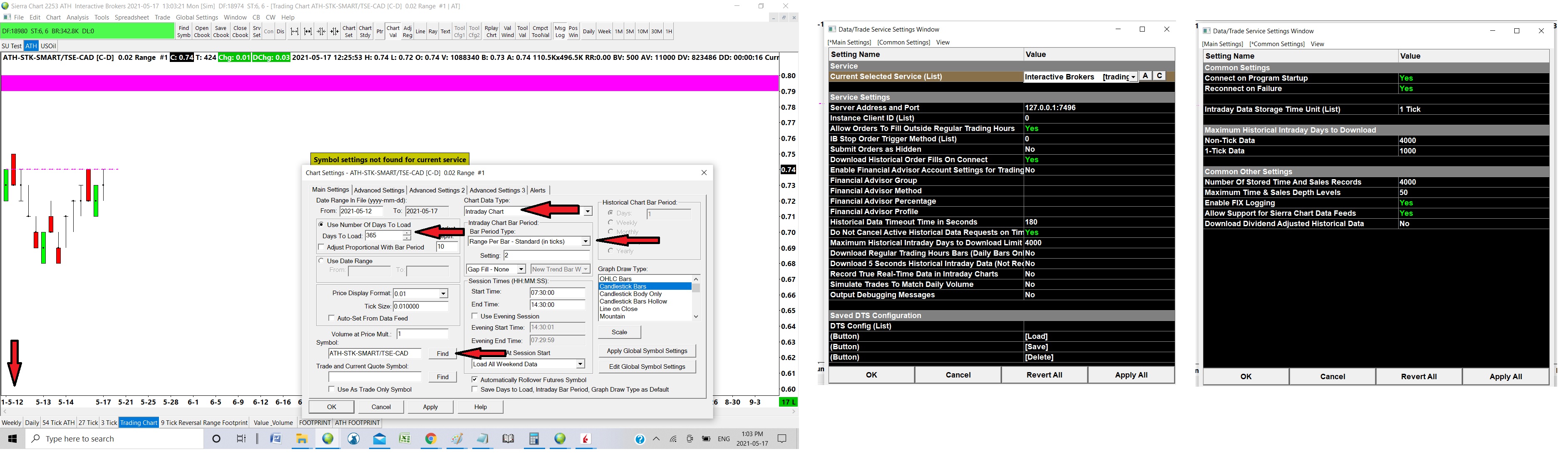Open the Global Settings menu
The image size is (1568, 459).
(196, 17)
